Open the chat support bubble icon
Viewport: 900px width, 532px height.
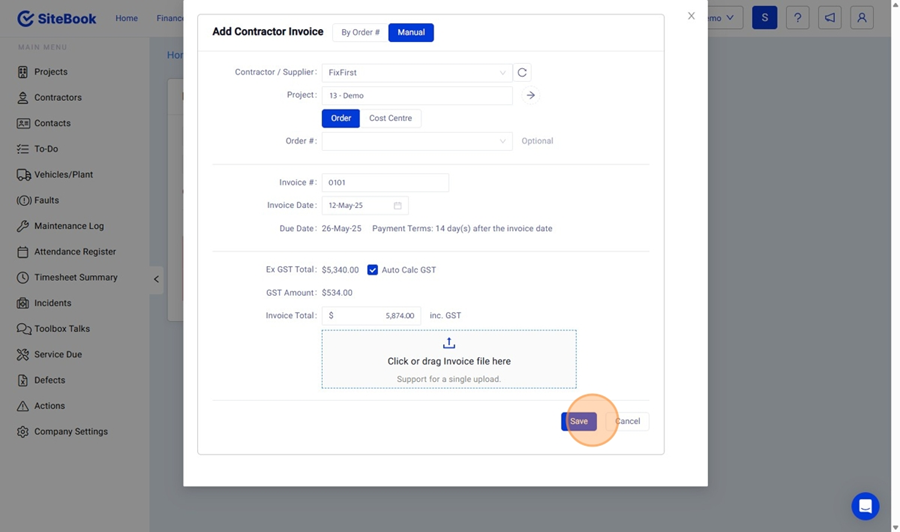tap(865, 505)
